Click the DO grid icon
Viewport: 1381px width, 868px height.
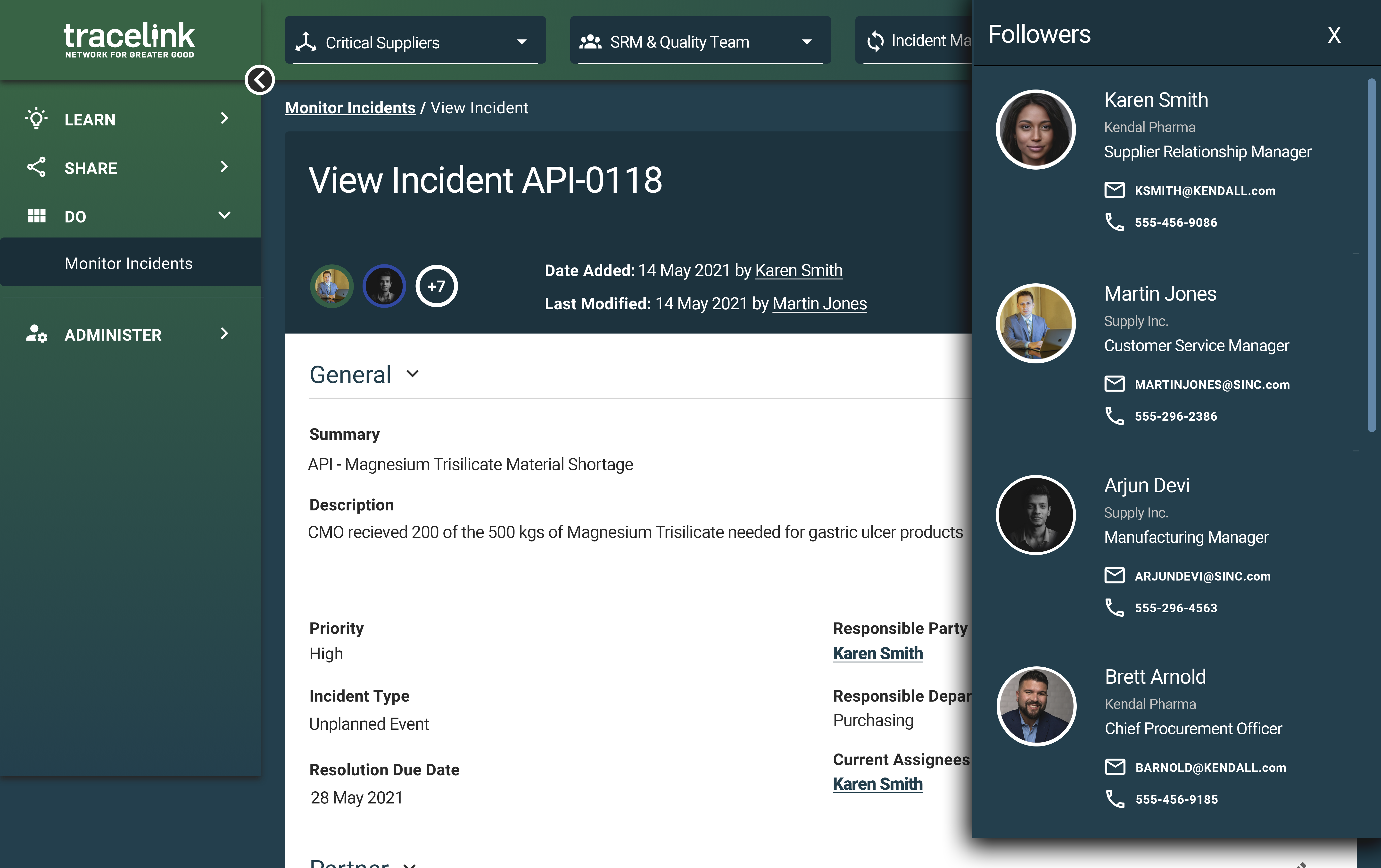37,216
